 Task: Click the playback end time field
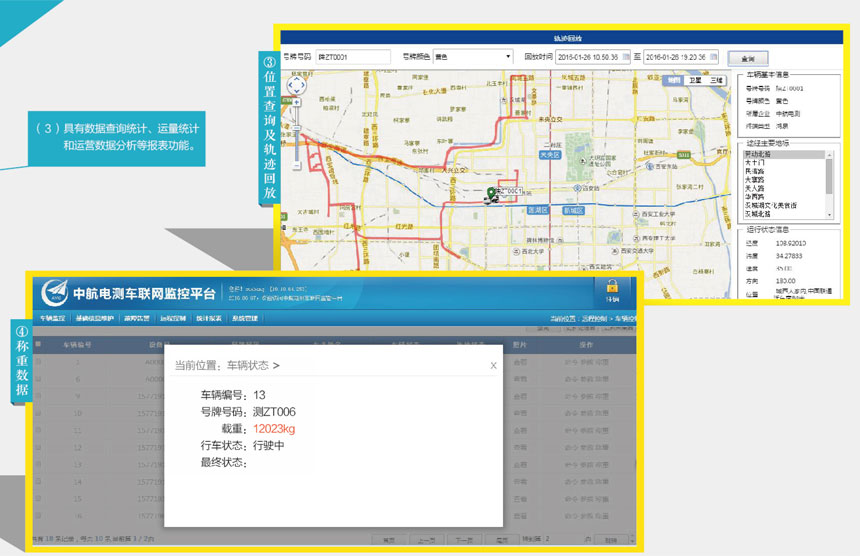coord(681,56)
